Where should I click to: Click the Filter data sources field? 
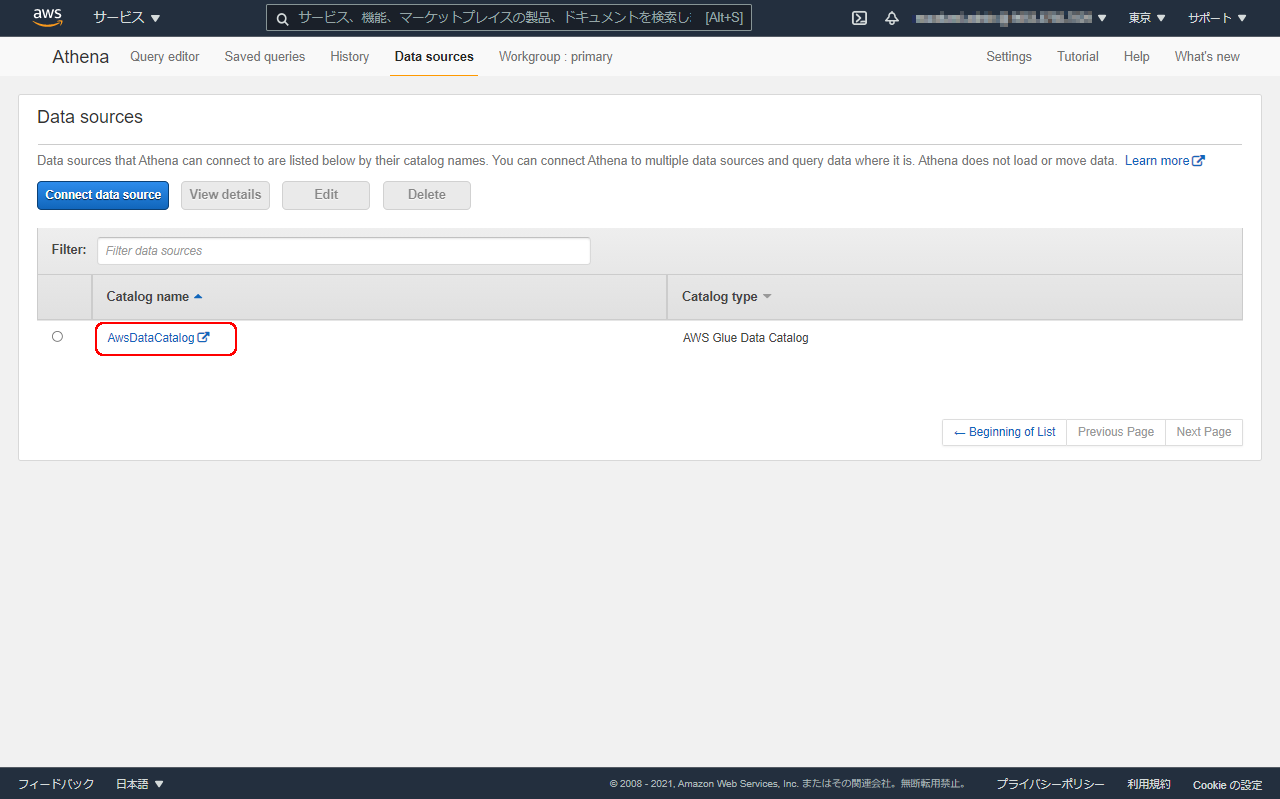344,251
